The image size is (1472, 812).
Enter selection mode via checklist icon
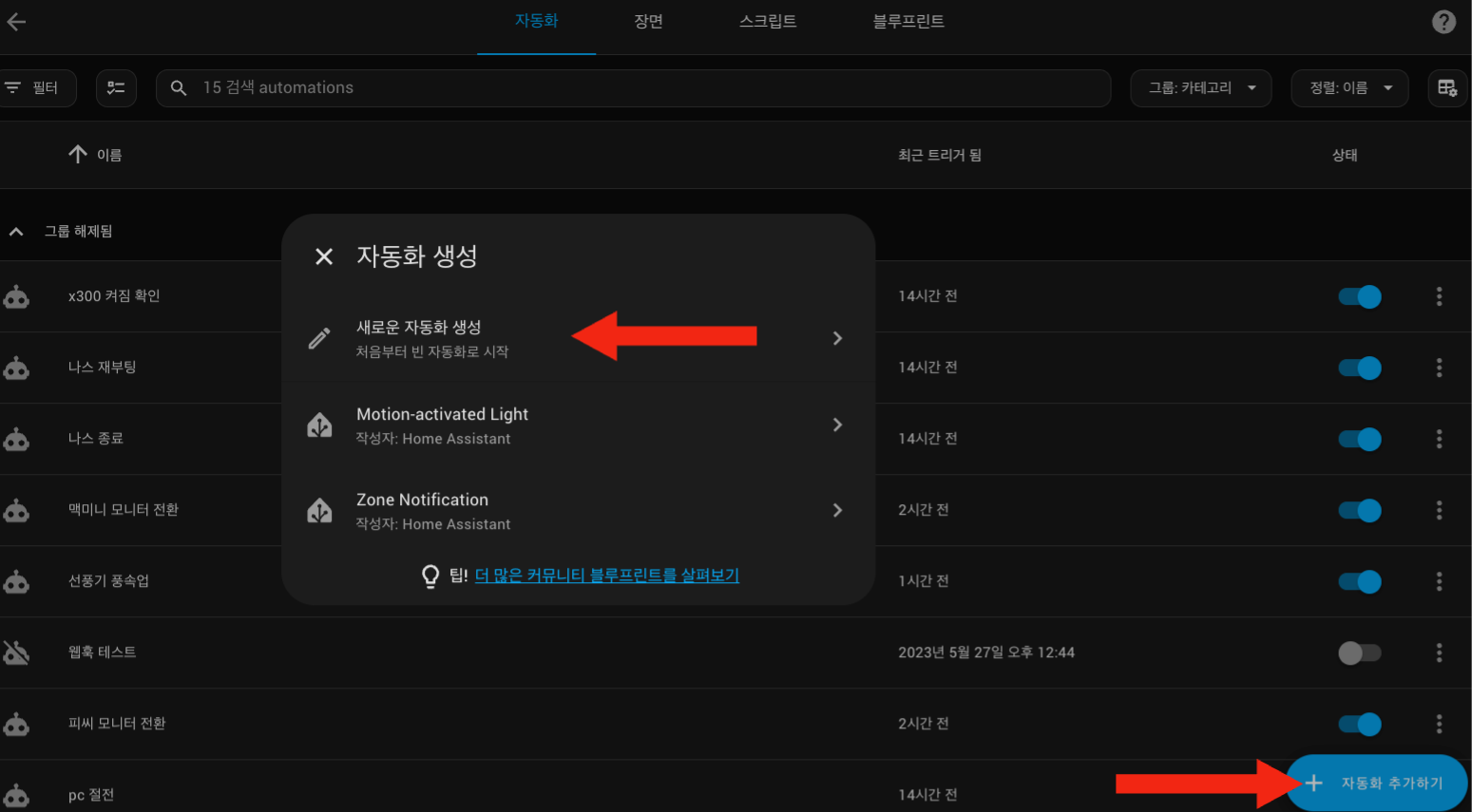116,88
